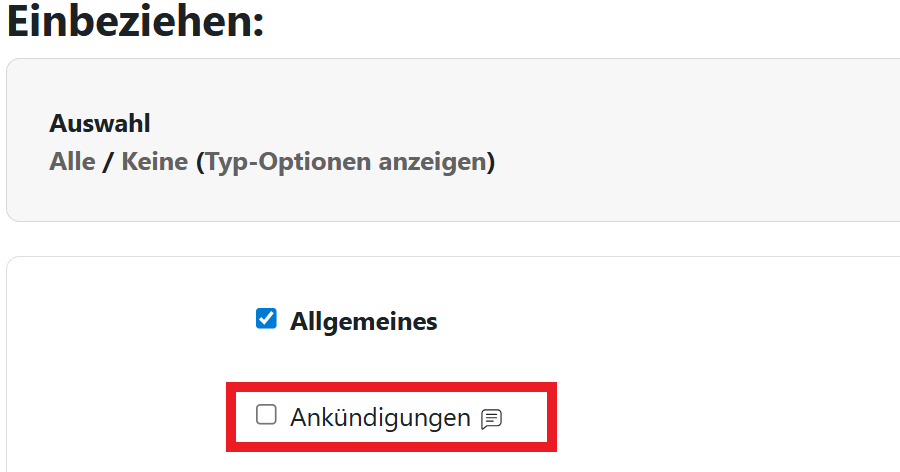Click the slash between Alle and Keine
The width and height of the screenshot is (900, 472).
point(108,161)
